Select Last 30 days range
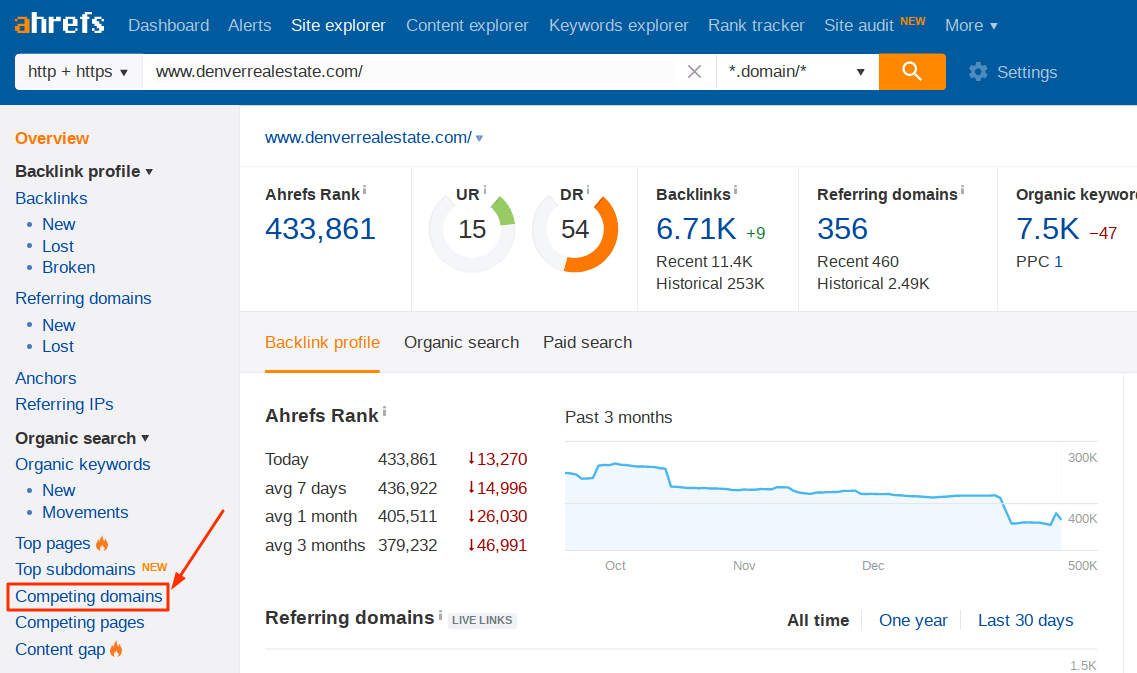Viewport: 1137px width, 673px height. pyautogui.click(x=1025, y=621)
